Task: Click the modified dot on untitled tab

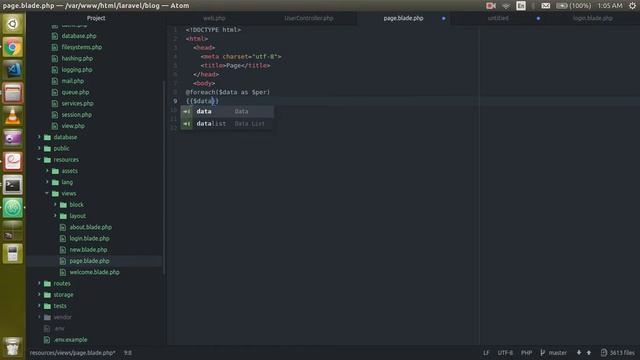Action: click(538, 18)
